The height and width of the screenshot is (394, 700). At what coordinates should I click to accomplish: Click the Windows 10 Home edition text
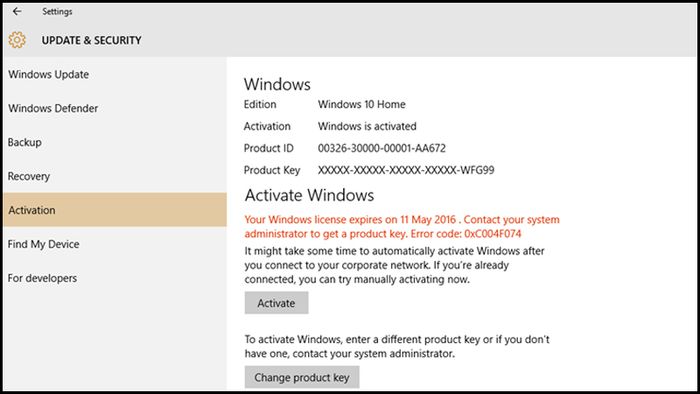362,104
